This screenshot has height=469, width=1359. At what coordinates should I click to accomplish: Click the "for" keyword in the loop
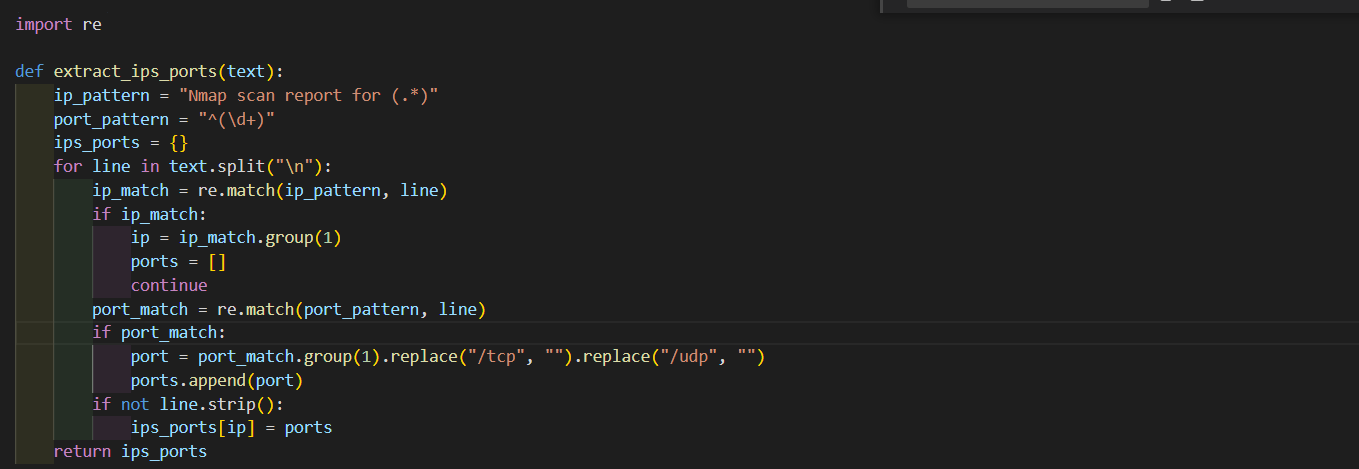click(x=68, y=166)
